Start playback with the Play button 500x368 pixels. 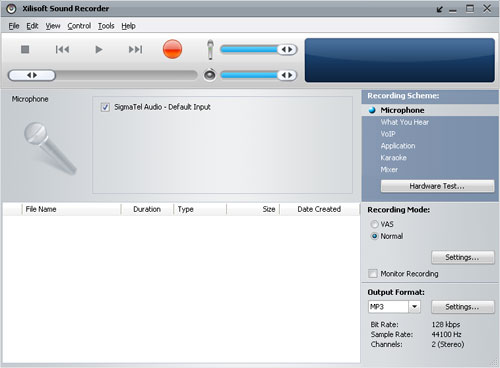pyautogui.click(x=99, y=49)
